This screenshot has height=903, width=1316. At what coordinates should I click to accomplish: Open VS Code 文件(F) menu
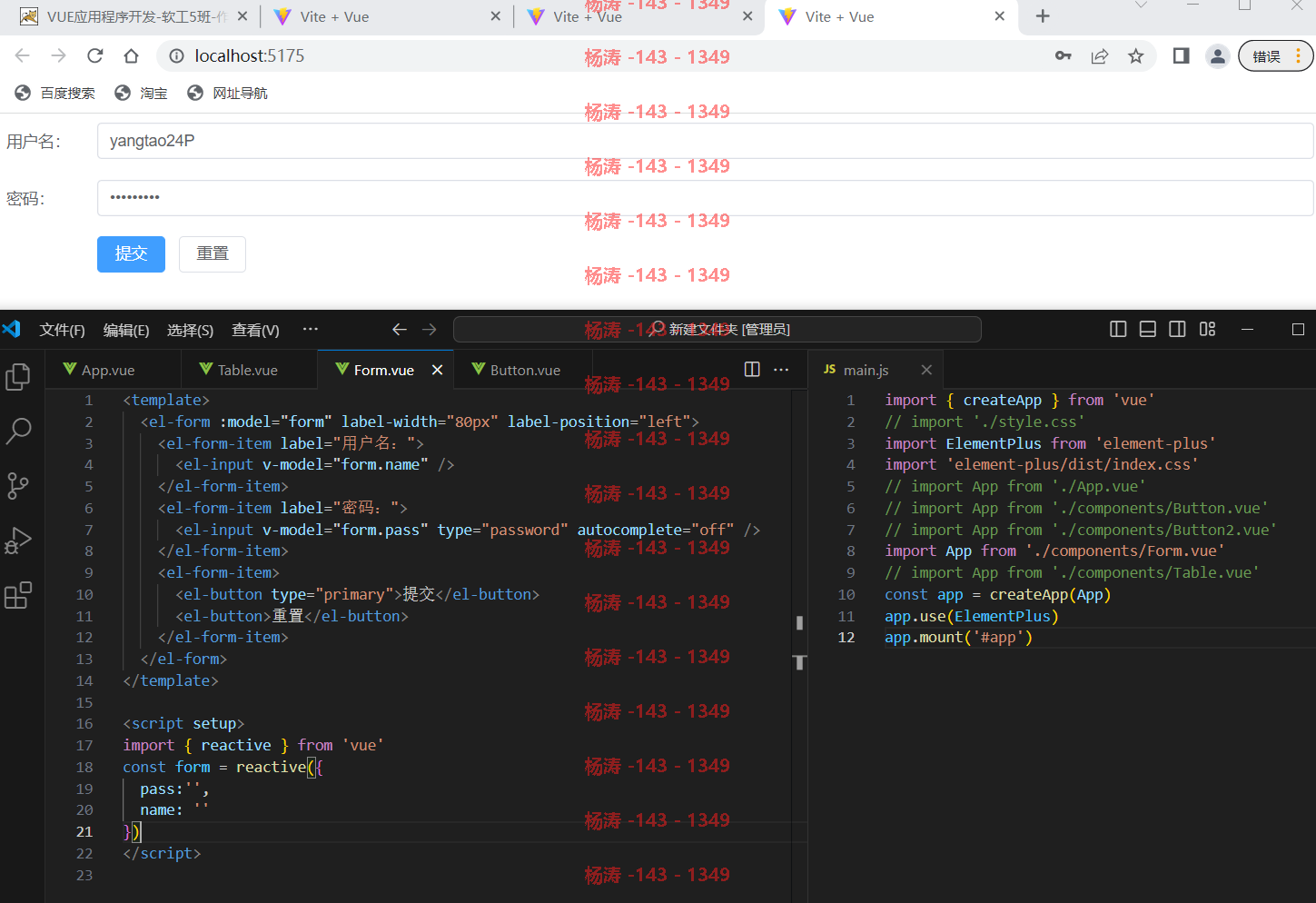point(63,330)
